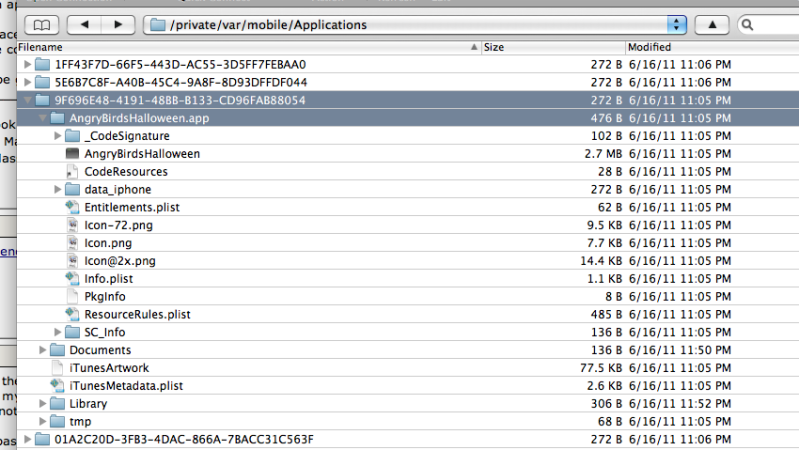Viewport: 799px width, 450px height.
Task: Expand folder 01A2C20D-3FB3-4DAC disclosure triangle
Action: pyautogui.click(x=28, y=439)
